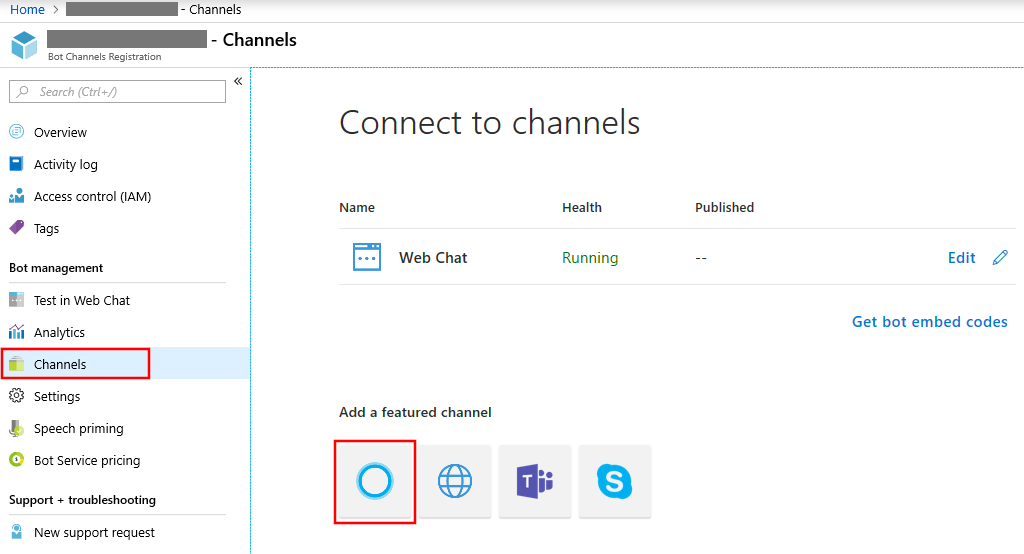
Task: Click the Edit link for Web Chat
Action: (961, 258)
